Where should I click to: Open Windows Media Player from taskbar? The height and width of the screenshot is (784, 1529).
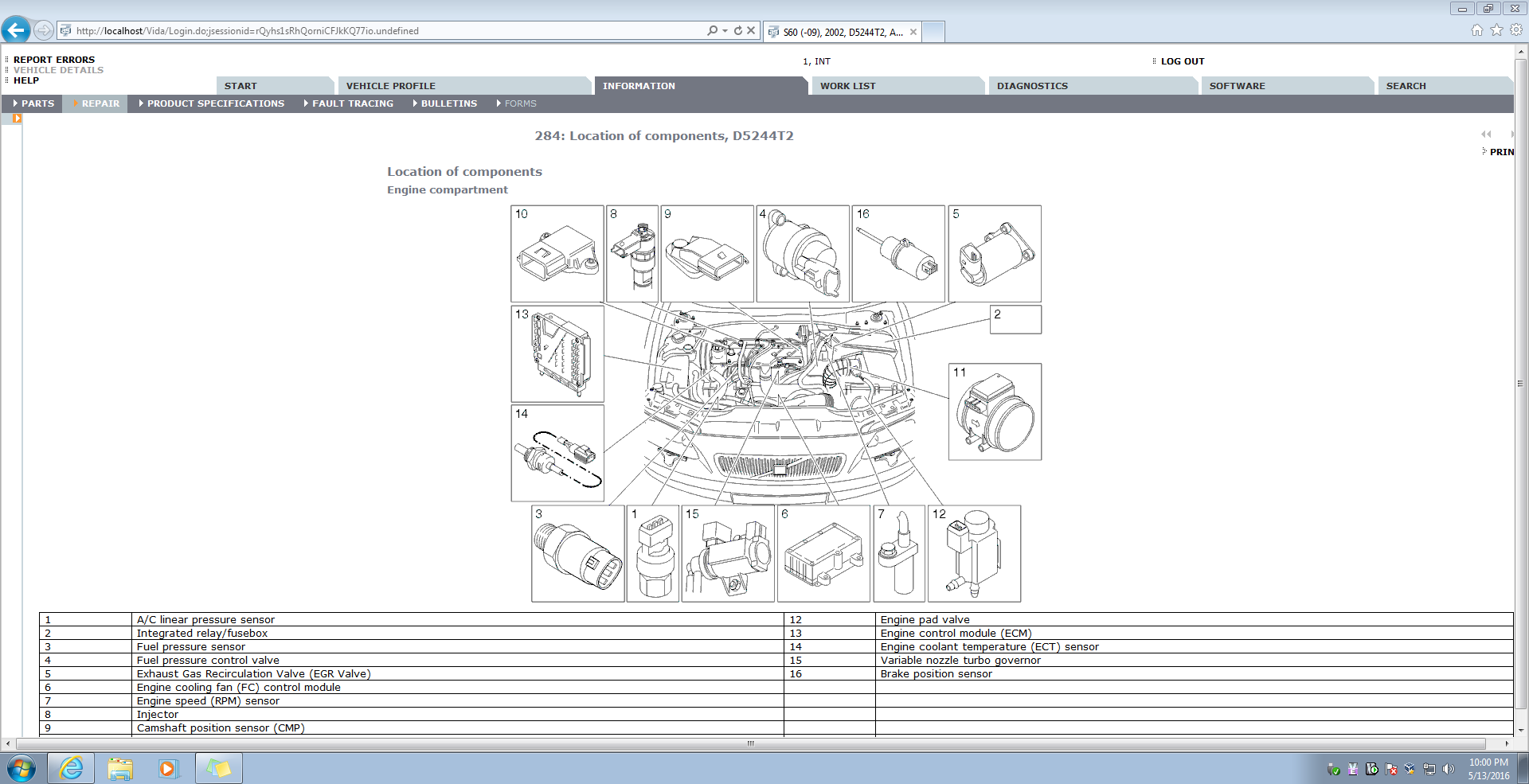(168, 768)
